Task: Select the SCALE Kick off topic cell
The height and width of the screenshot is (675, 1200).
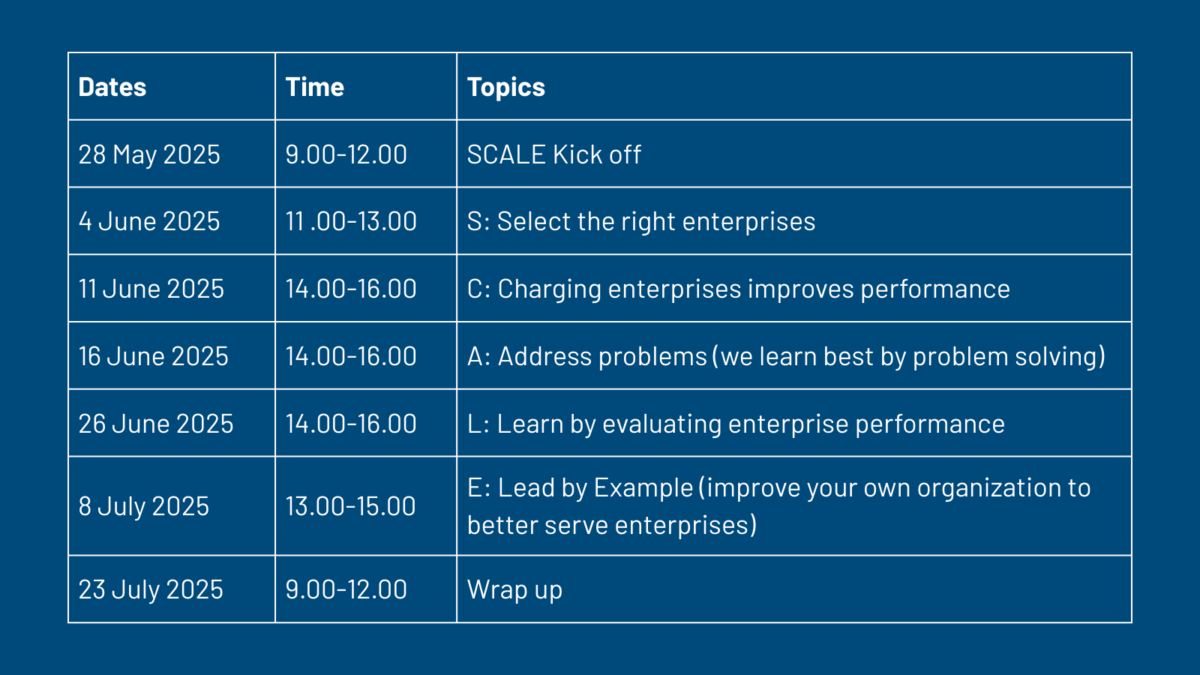Action: (794, 154)
